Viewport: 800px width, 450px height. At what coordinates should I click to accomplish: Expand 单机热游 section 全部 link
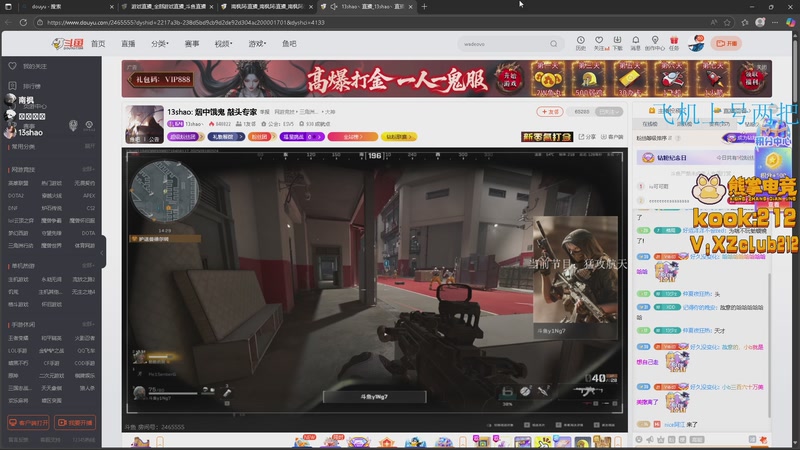click(x=88, y=266)
